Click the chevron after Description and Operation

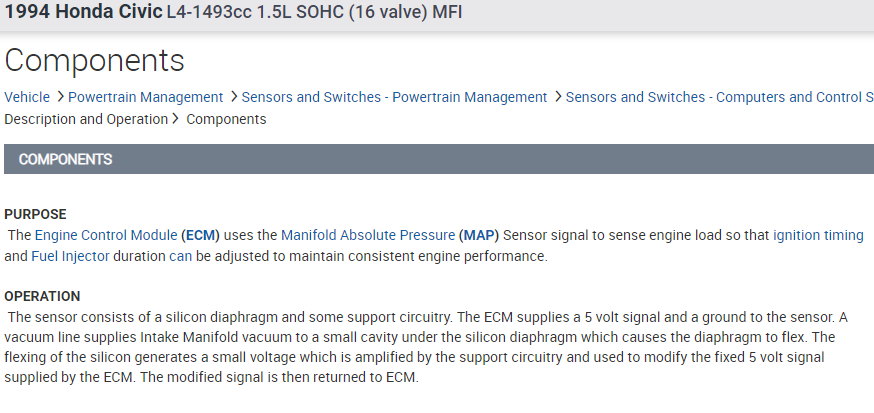pos(176,119)
